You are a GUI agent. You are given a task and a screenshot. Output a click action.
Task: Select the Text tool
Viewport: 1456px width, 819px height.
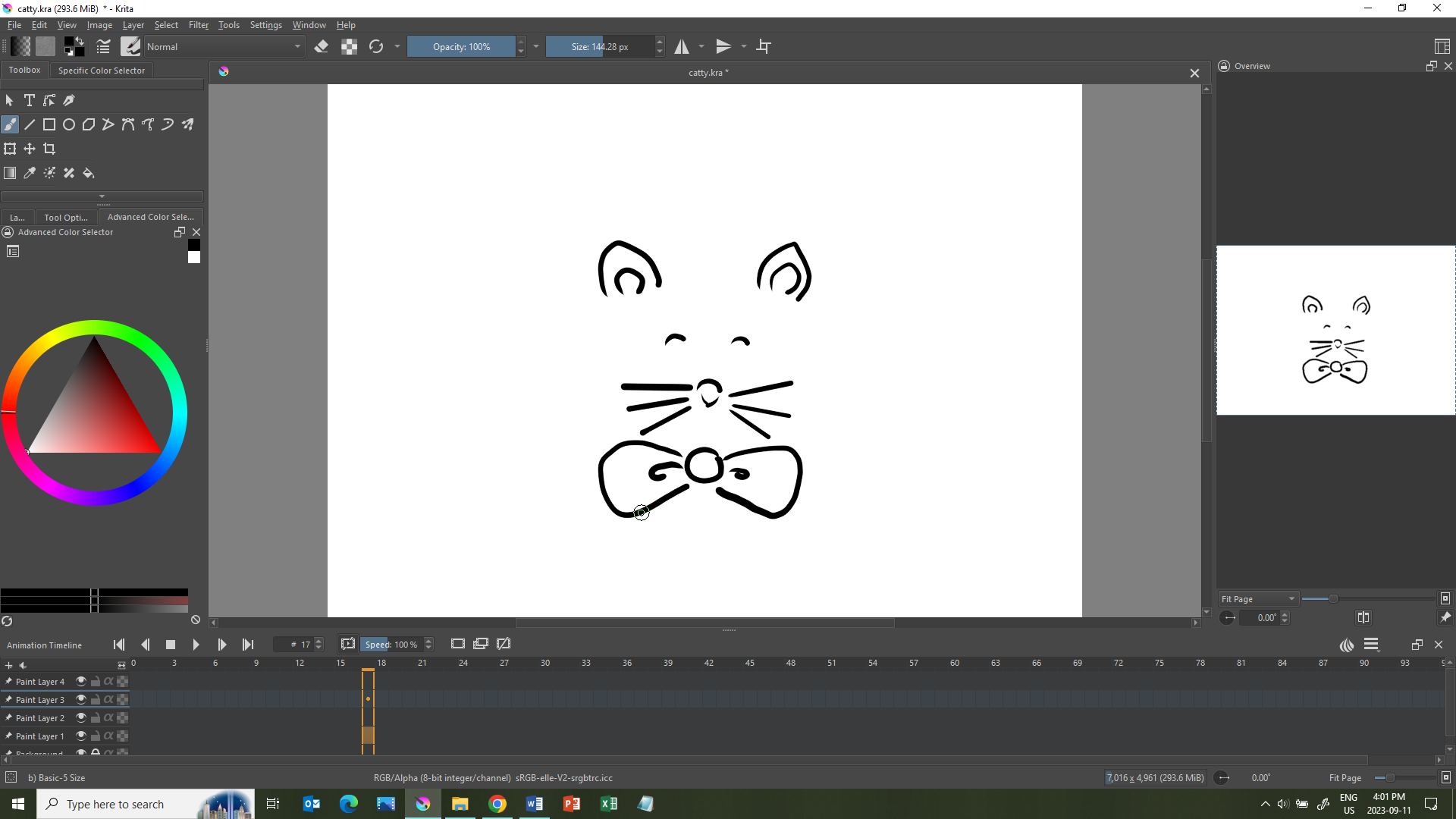[30, 100]
